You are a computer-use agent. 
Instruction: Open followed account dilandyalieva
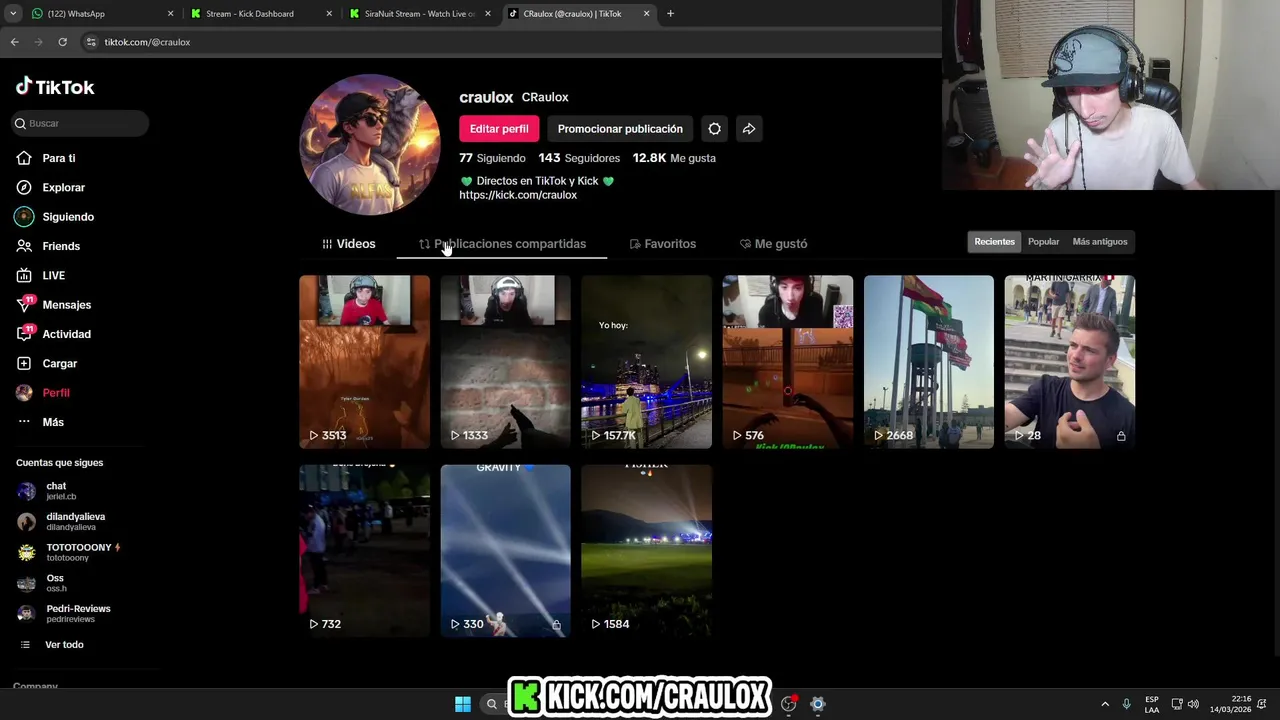point(62,522)
